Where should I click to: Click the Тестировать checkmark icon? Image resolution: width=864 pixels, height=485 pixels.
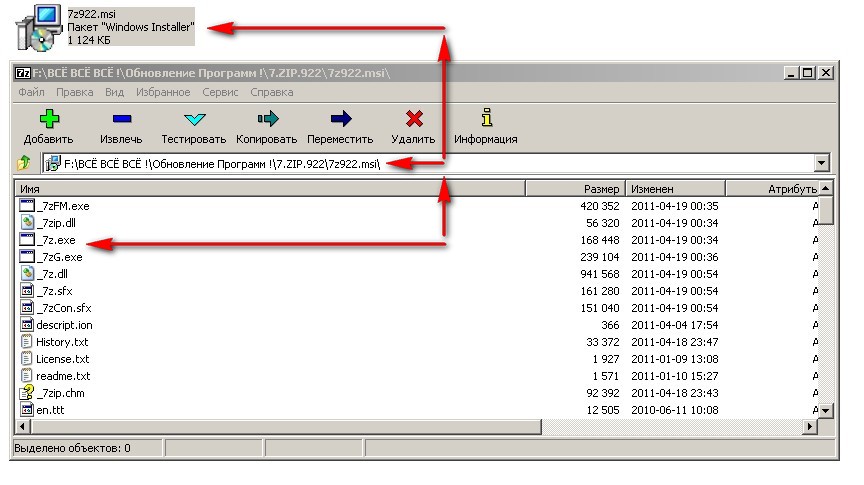pos(195,118)
